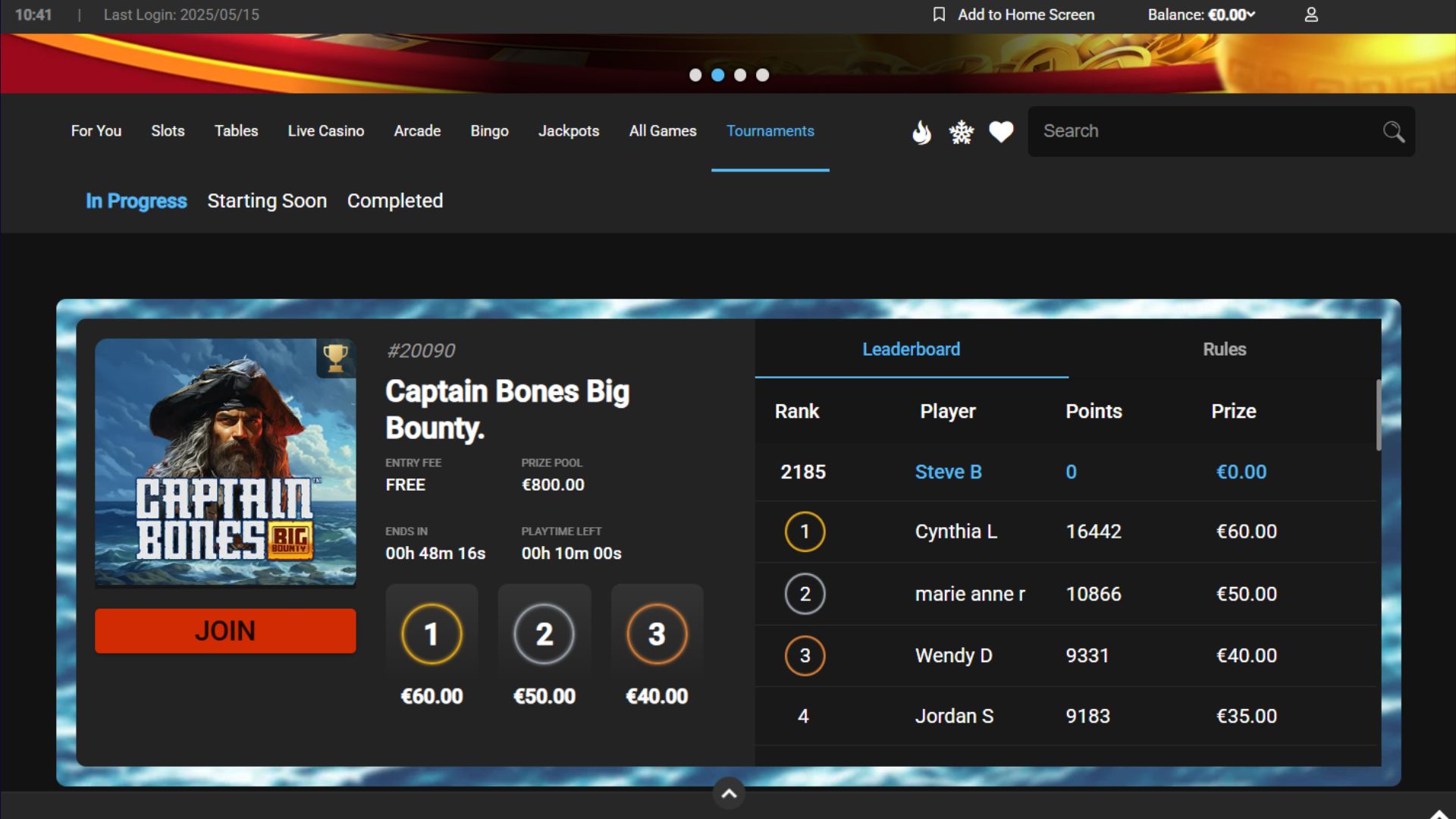This screenshot has width=1456, height=819.
Task: Click the bookmark Add to Home Screen icon
Action: tap(939, 14)
